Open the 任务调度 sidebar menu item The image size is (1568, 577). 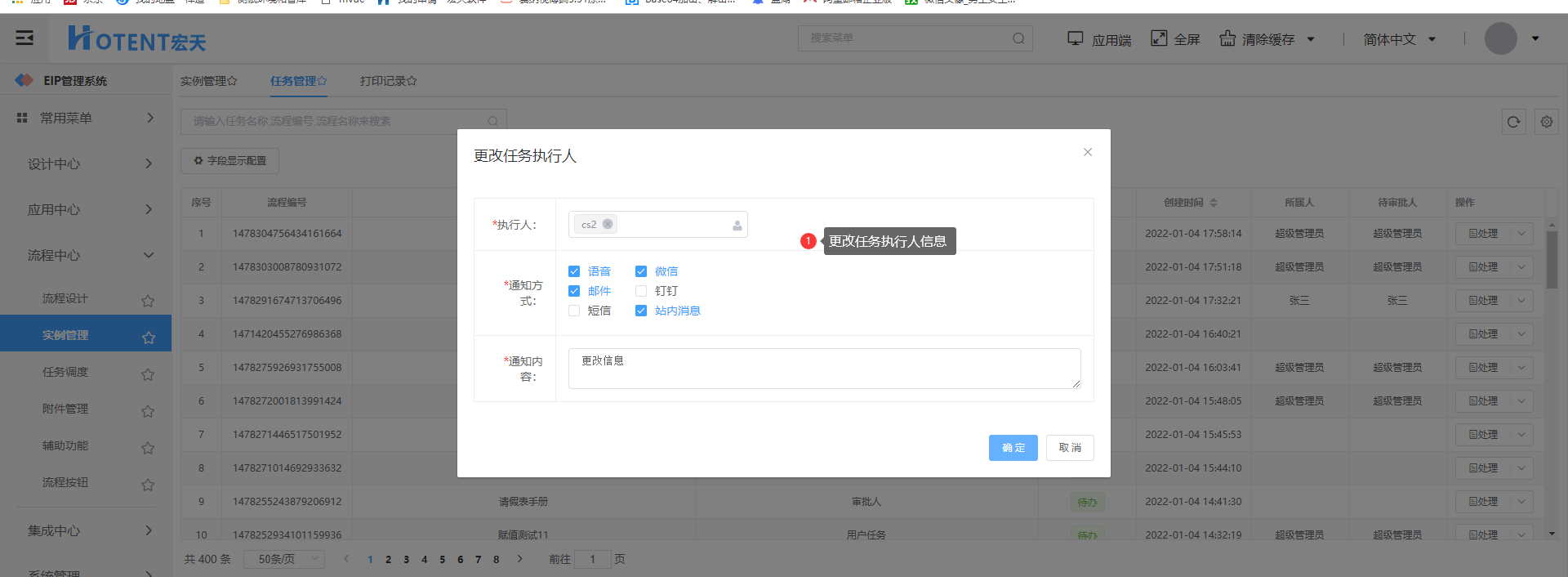coord(65,372)
